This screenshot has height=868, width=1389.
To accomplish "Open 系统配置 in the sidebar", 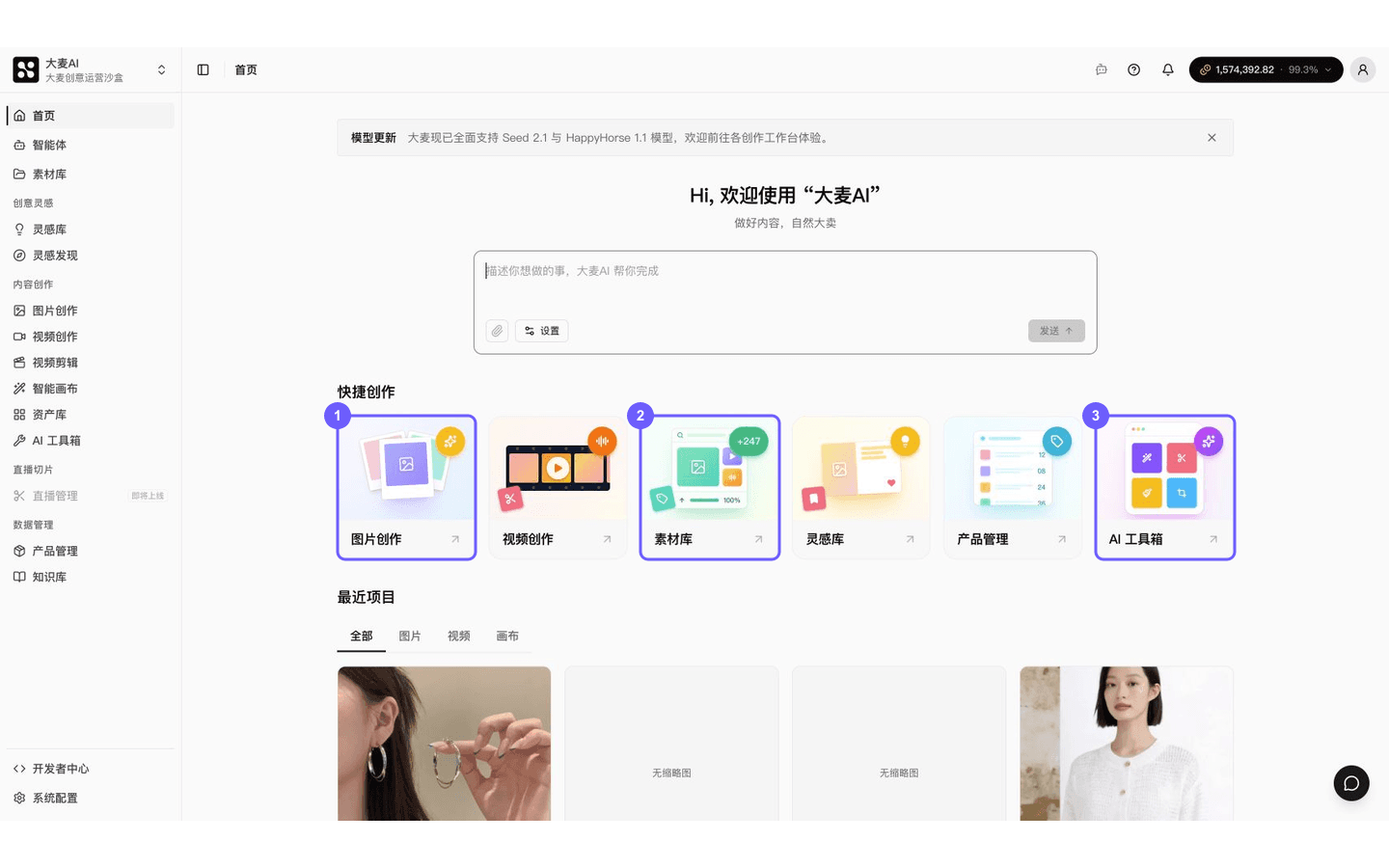I will tap(91, 798).
